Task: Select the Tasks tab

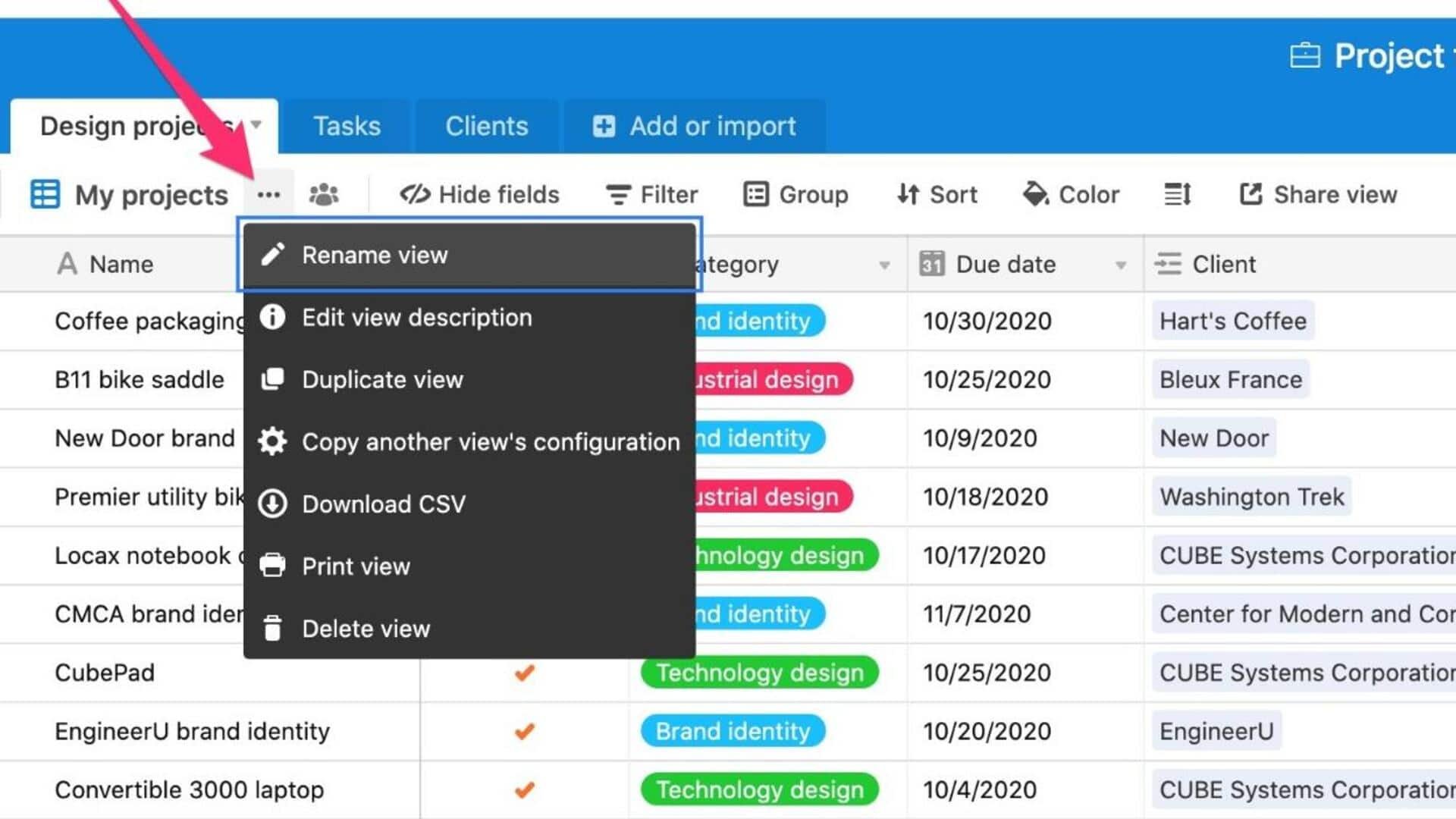Action: click(x=347, y=127)
